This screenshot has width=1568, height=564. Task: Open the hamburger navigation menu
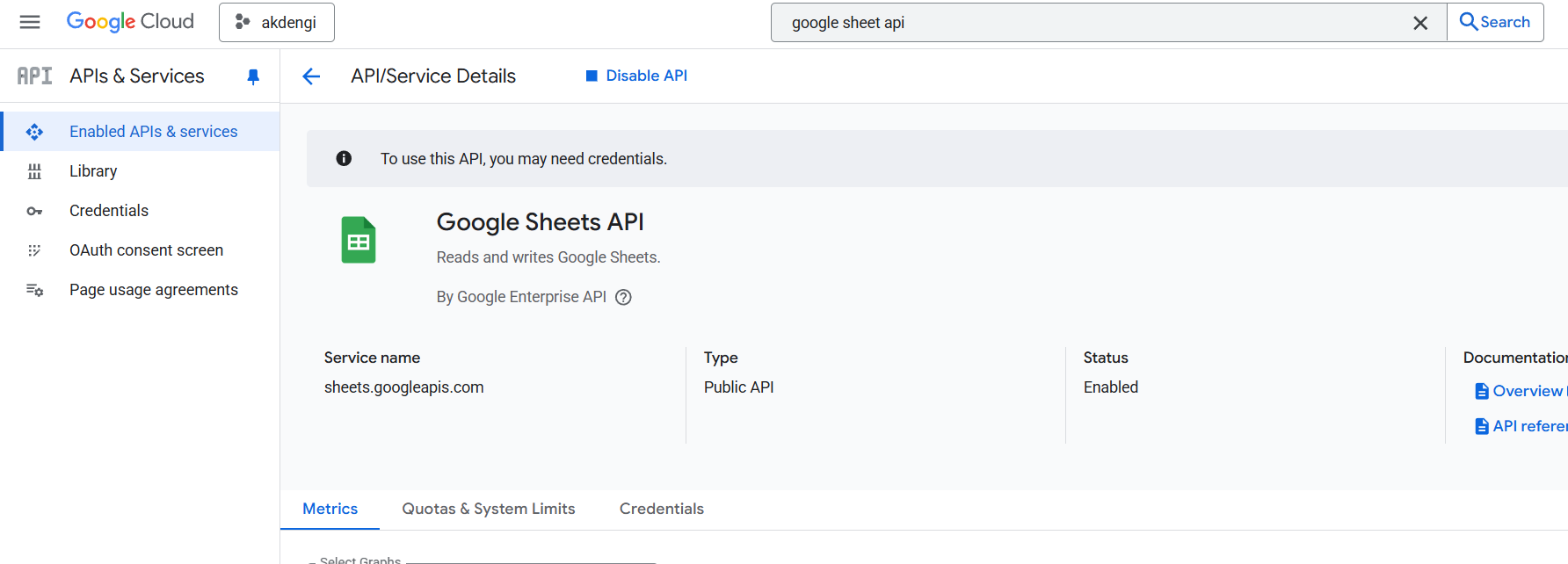30,22
